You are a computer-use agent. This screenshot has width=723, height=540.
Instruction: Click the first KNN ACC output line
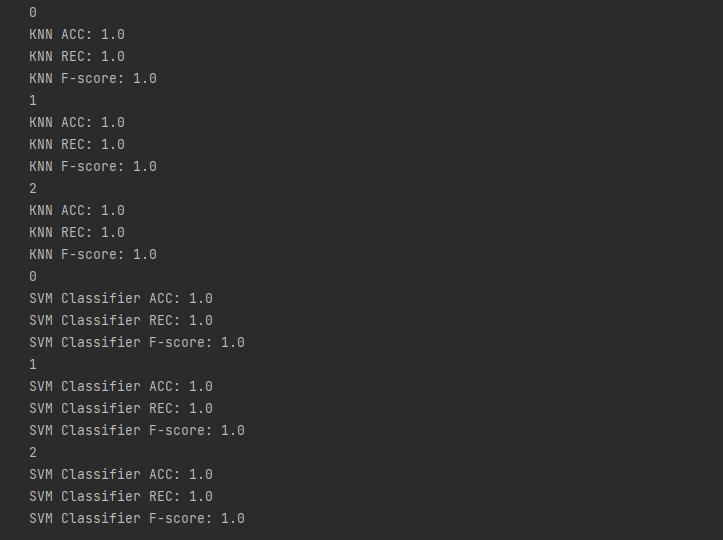pyautogui.click(x=77, y=35)
